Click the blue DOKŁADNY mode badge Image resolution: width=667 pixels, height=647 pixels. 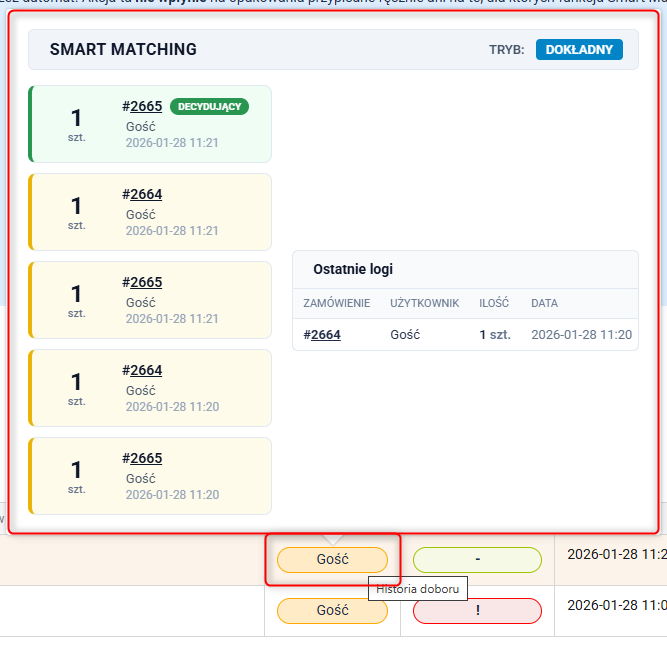579,49
